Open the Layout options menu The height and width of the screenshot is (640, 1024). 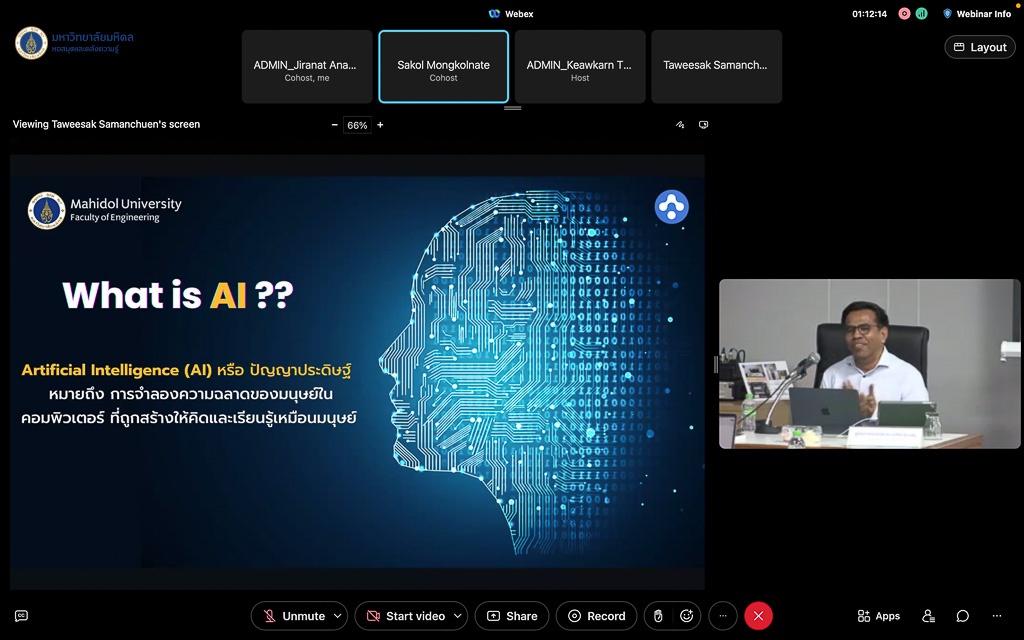pyautogui.click(x=979, y=47)
